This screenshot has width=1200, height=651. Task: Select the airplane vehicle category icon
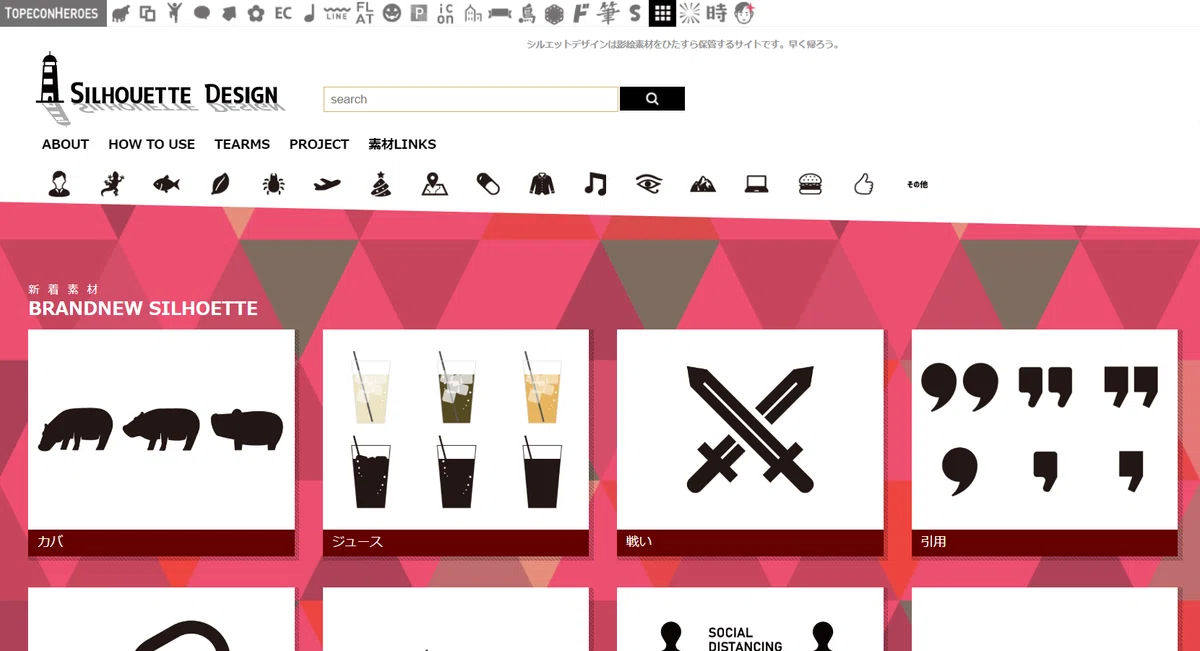coord(327,184)
